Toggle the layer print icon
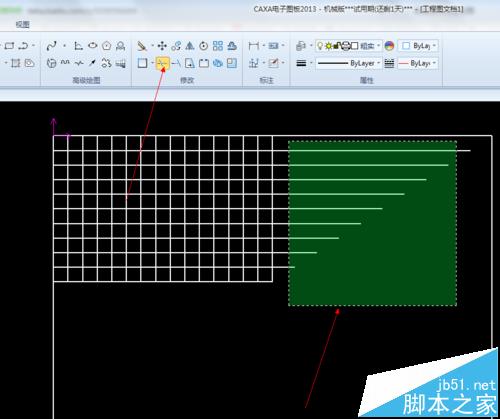 click(346, 46)
